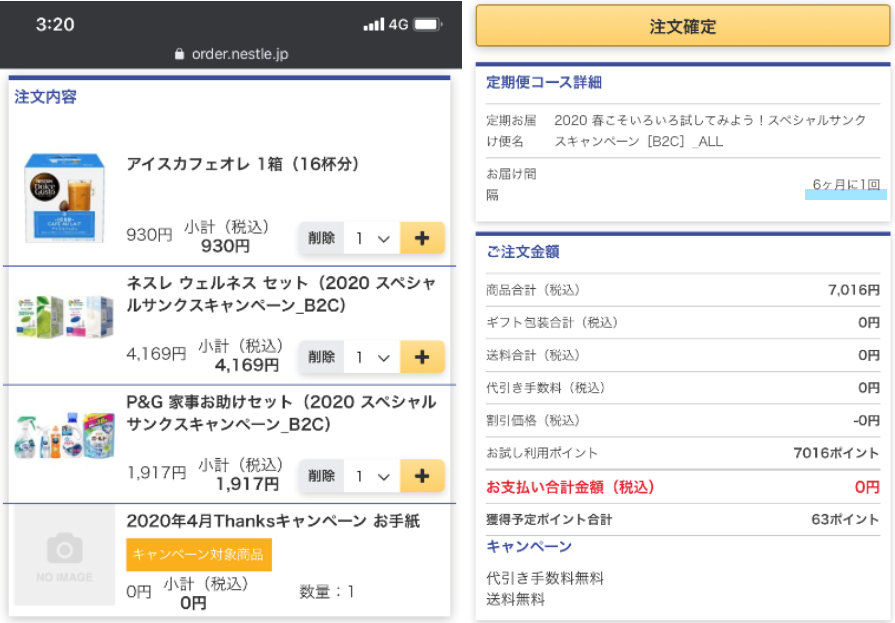Screen dimensions: 895x623
Task: Click the 注文確定 order confirmation button
Action: click(x=683, y=26)
